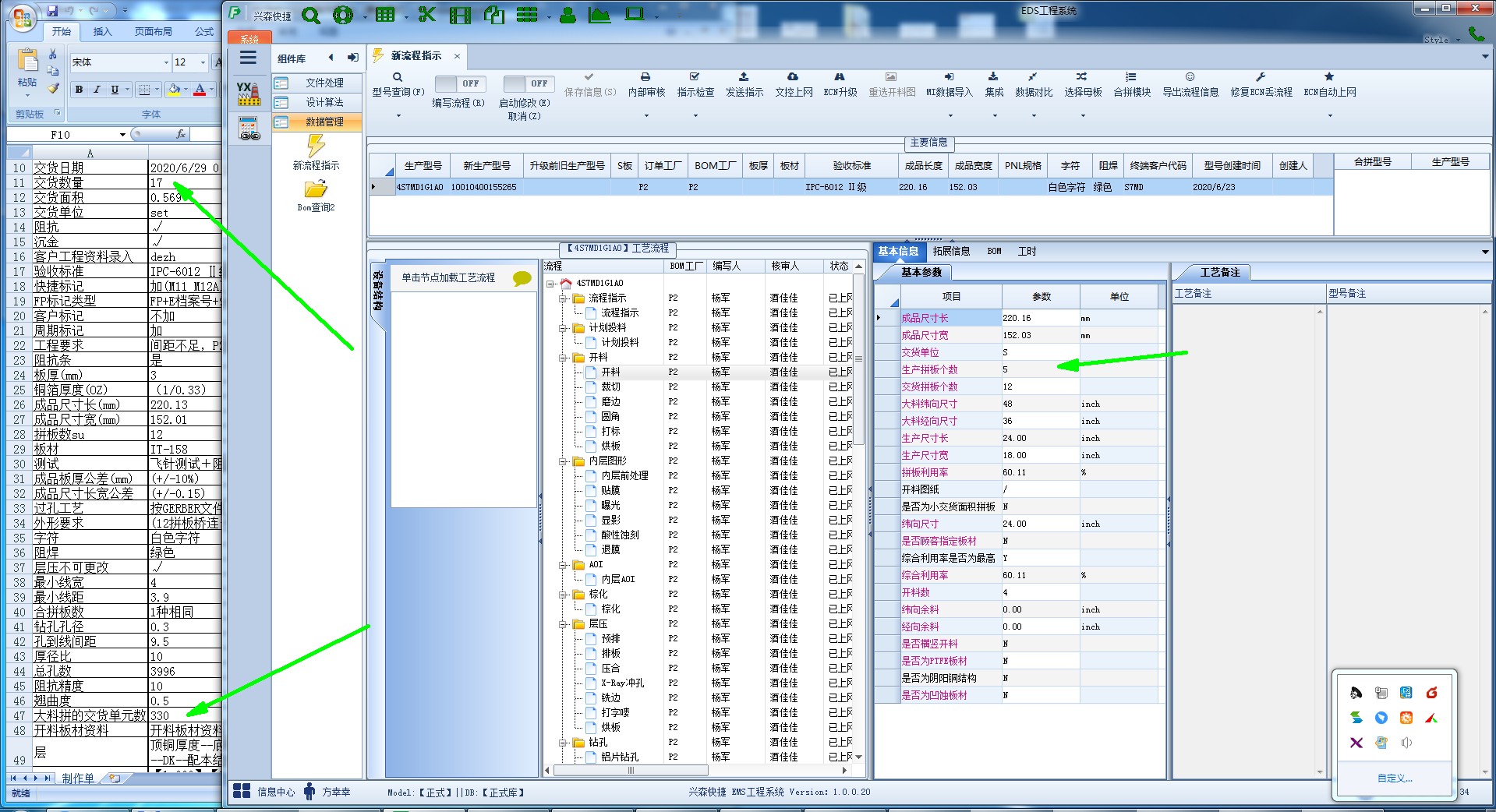The width and height of the screenshot is (1496, 812).
Task: Switch to the 工时 tab
Action: (1027, 251)
